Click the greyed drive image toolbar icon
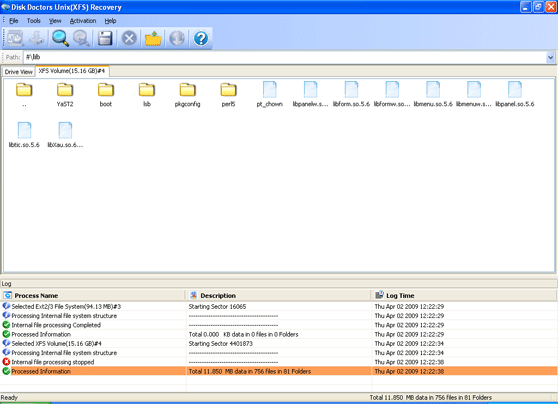 (37, 38)
